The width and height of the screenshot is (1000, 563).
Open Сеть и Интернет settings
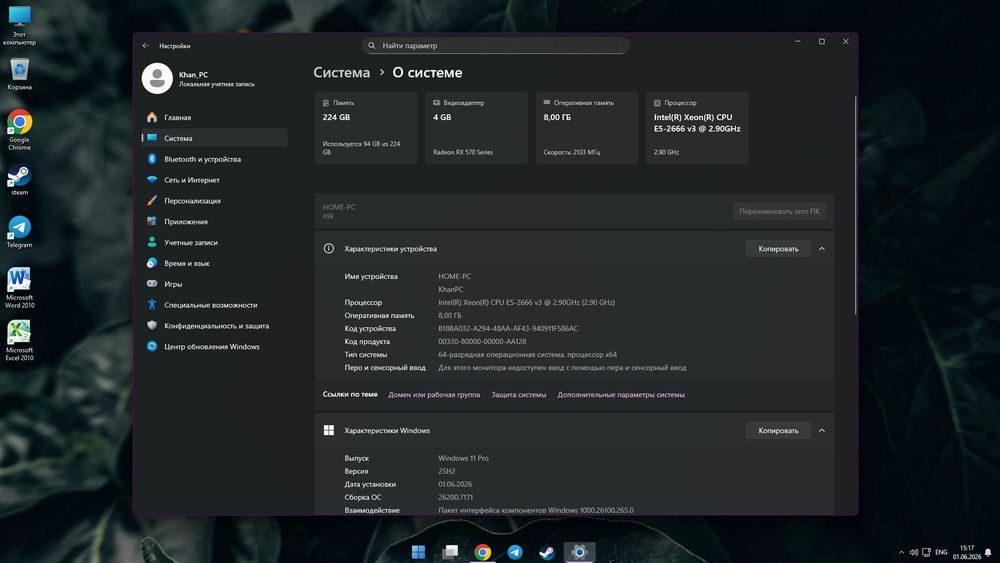pyautogui.click(x=214, y=180)
